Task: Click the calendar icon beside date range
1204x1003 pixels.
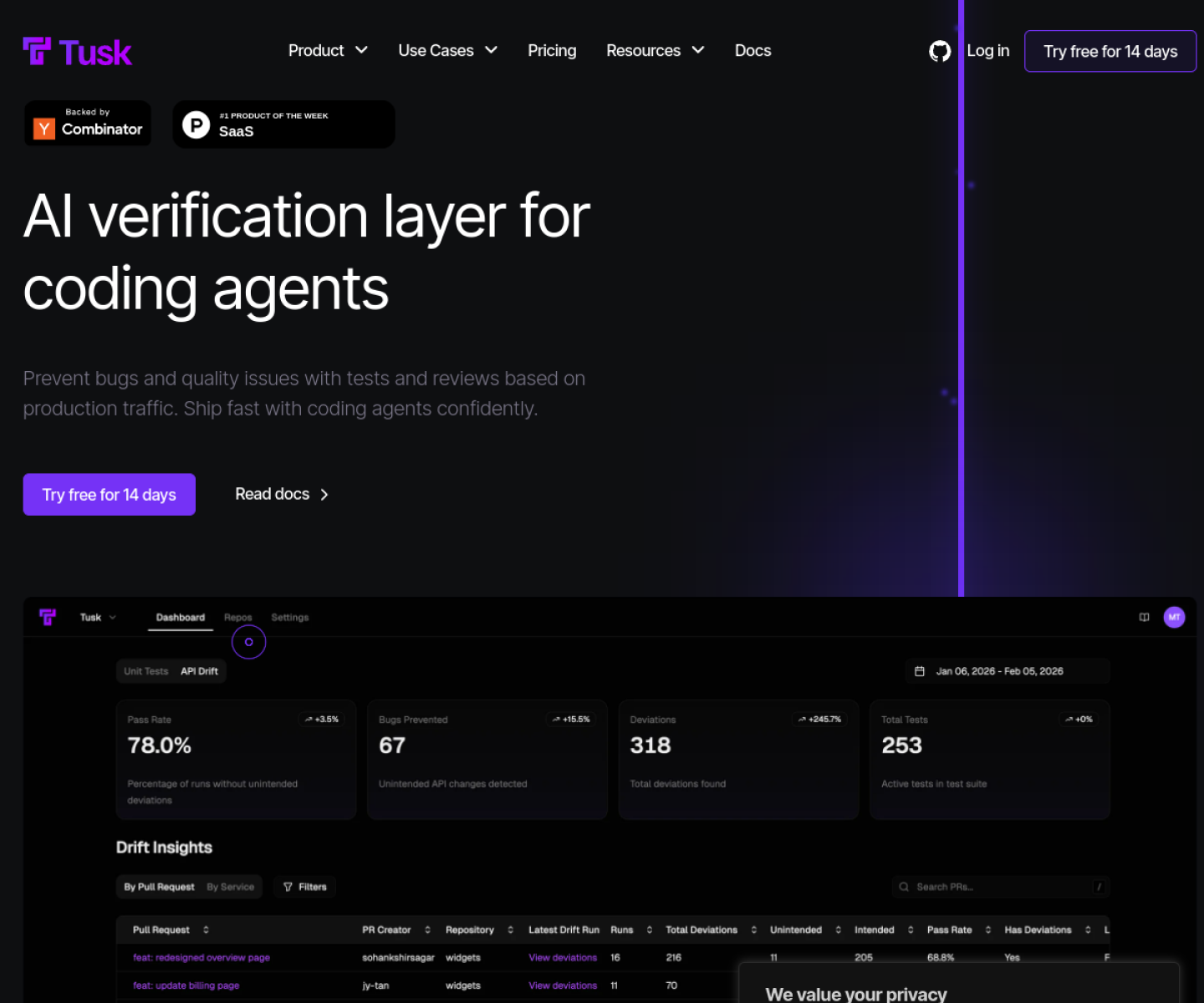Action: tap(920, 671)
